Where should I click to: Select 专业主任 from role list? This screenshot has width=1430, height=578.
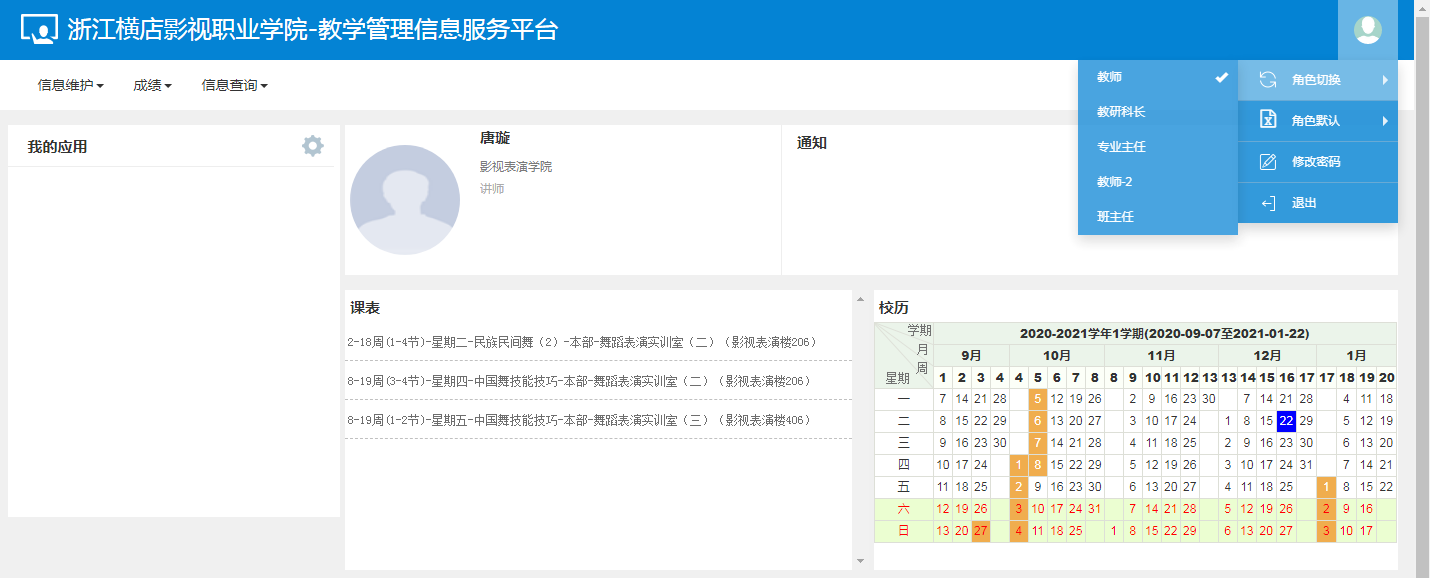pyautogui.click(x=1121, y=147)
